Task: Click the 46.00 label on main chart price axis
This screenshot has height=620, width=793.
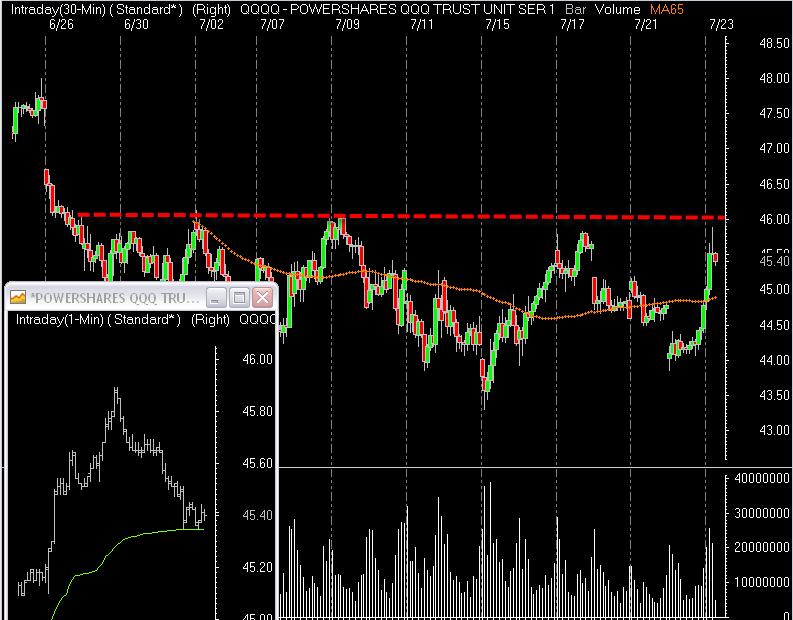Action: point(774,219)
